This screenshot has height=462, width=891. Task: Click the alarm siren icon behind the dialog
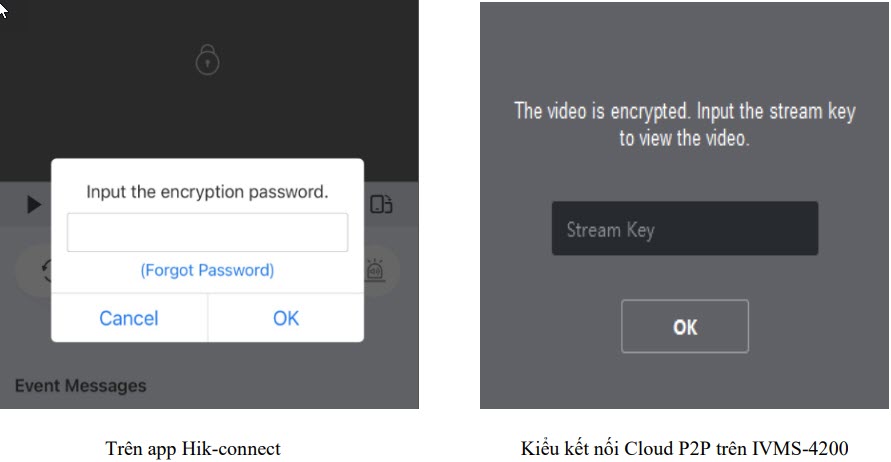pyautogui.click(x=376, y=270)
